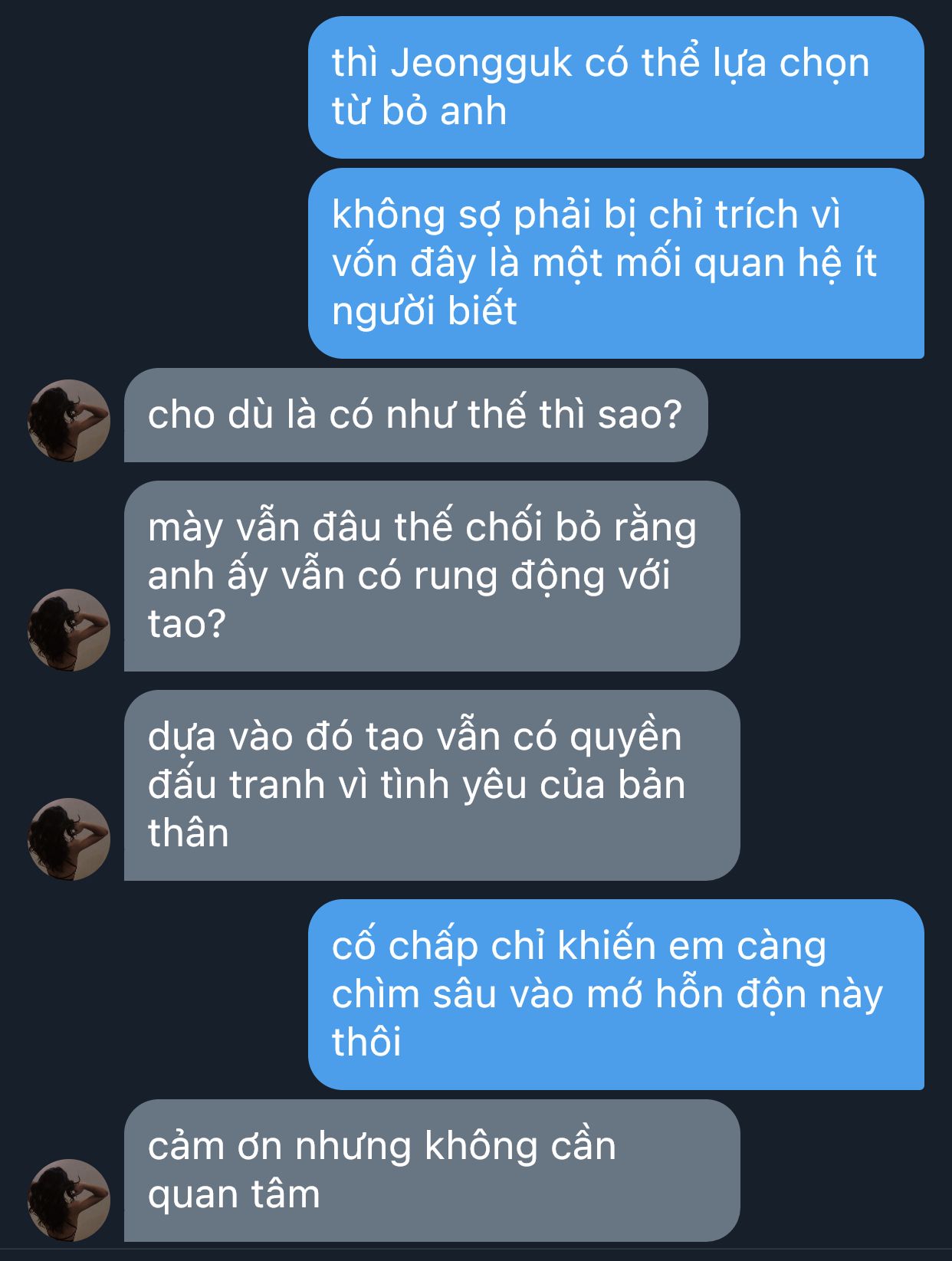Screen dimensions: 952x1261
Task: Tap blue message "không sợ phải bị chỉ trích"
Action: (x=616, y=263)
